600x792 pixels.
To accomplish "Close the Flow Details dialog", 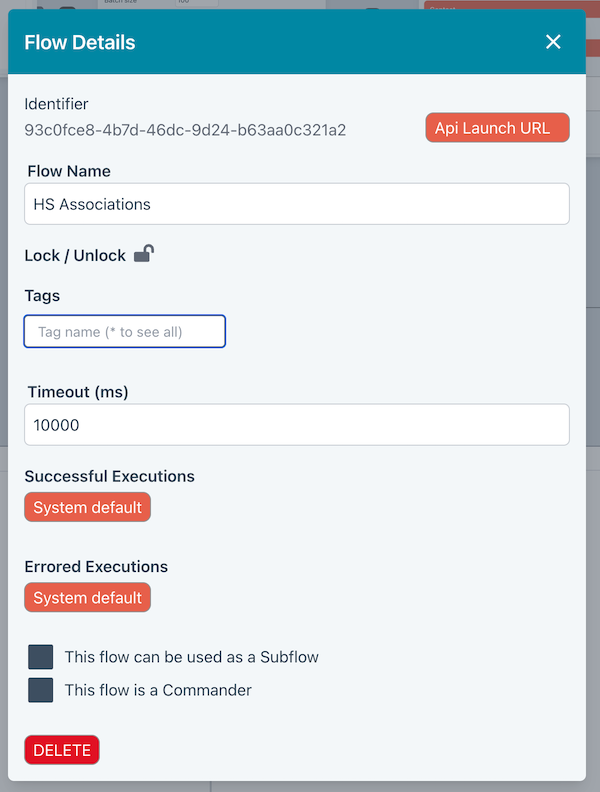I will (553, 42).
